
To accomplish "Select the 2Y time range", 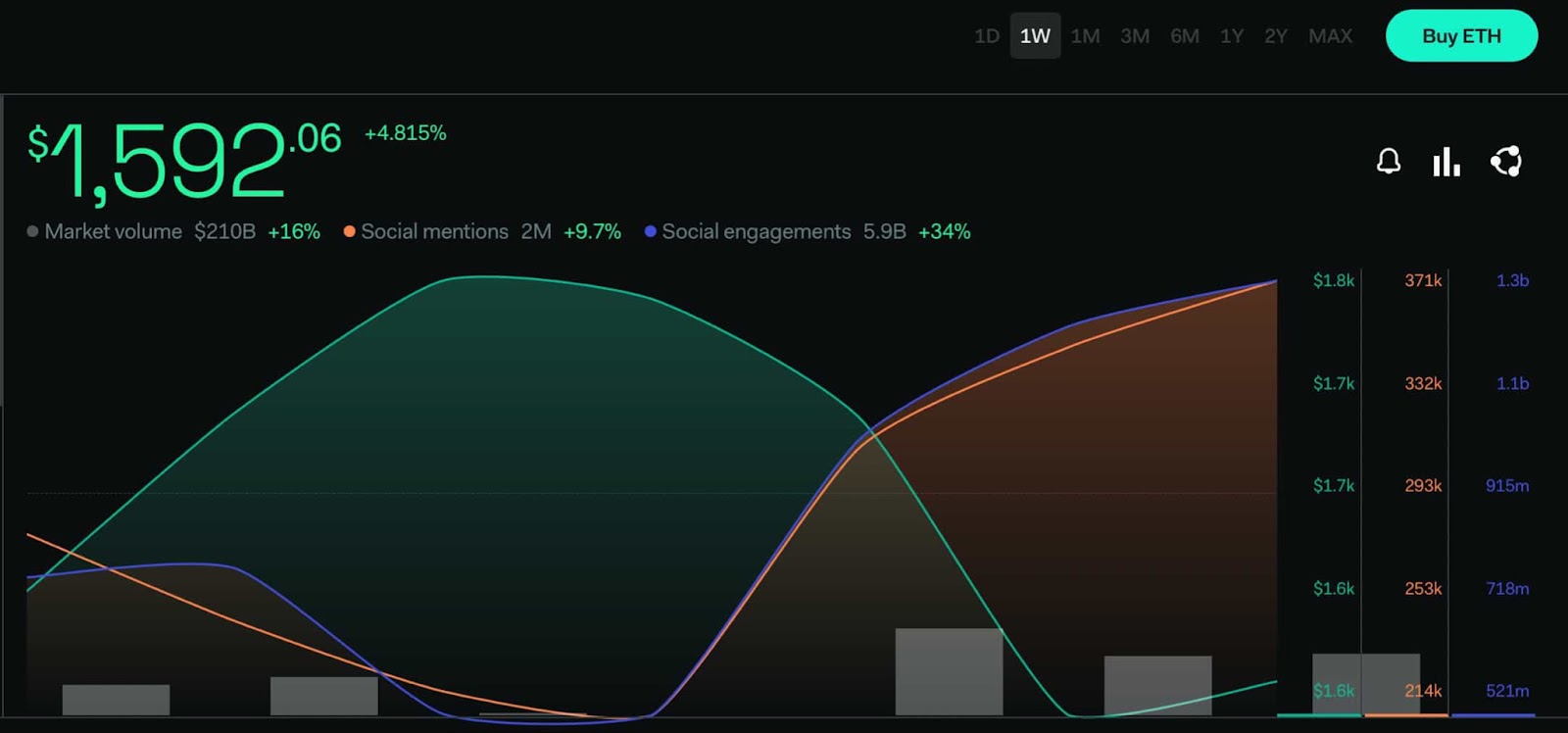I will tap(1276, 36).
